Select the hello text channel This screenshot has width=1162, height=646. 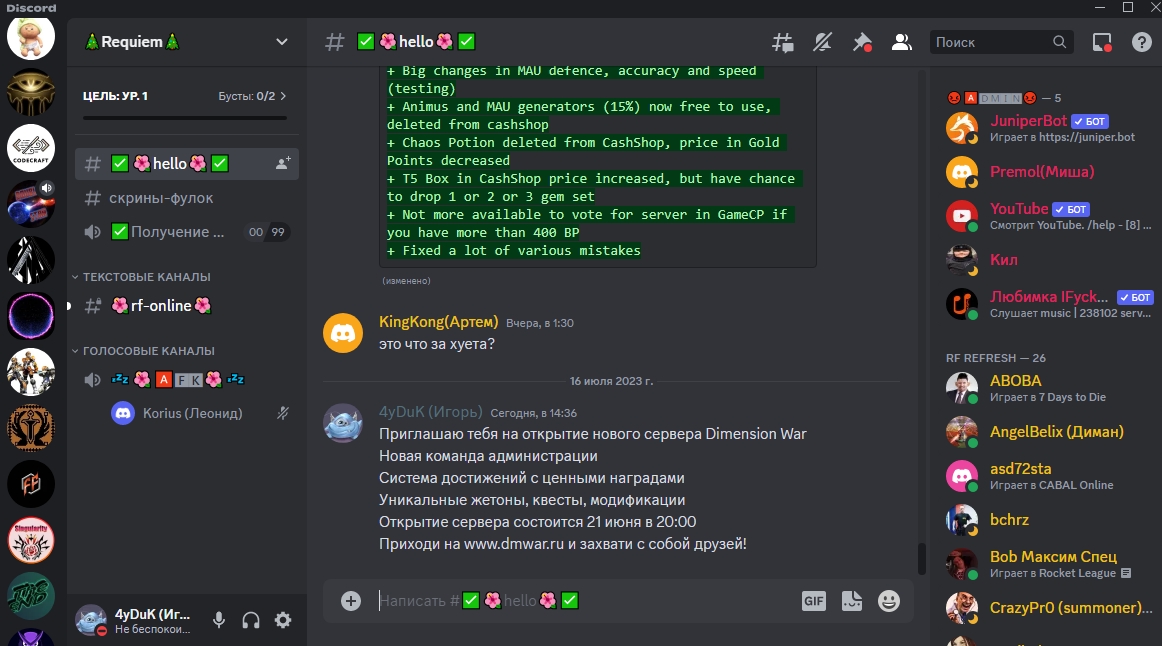pyautogui.click(x=187, y=163)
